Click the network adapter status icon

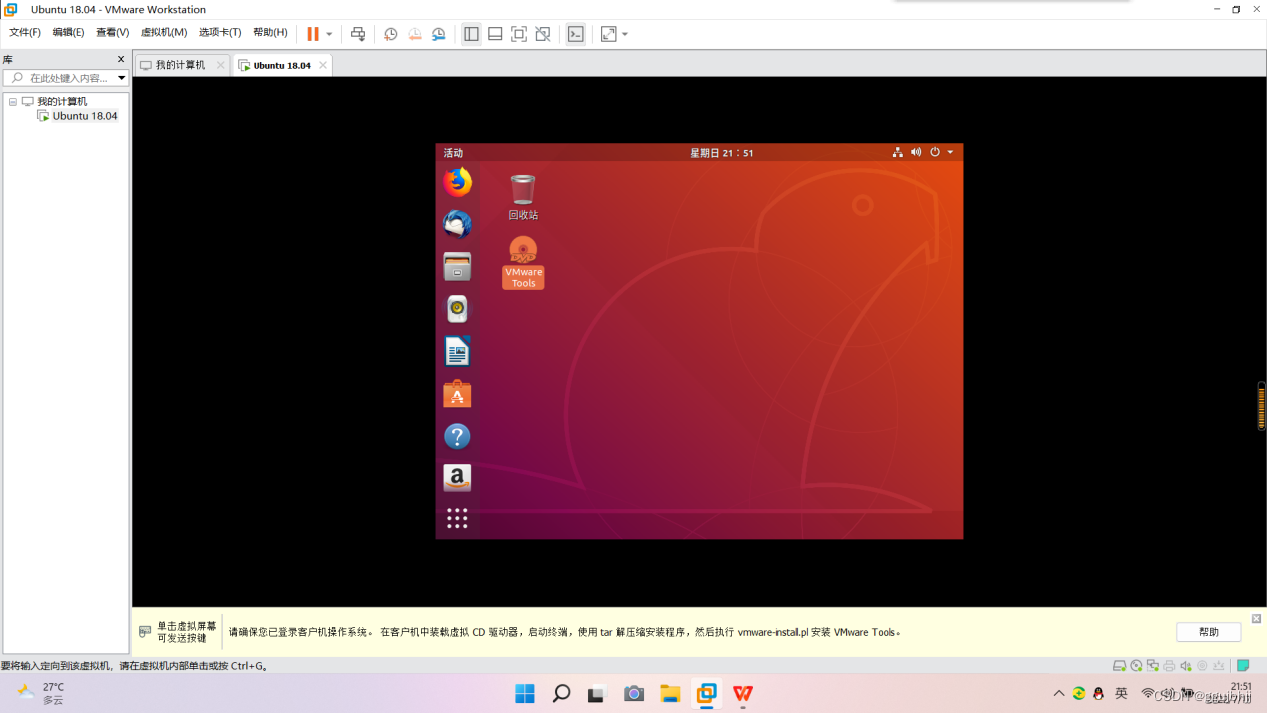[1153, 666]
